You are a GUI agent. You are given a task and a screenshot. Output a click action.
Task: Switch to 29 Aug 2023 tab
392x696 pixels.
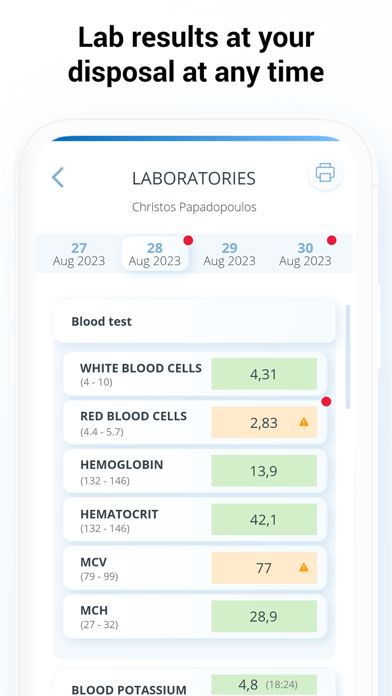230,254
